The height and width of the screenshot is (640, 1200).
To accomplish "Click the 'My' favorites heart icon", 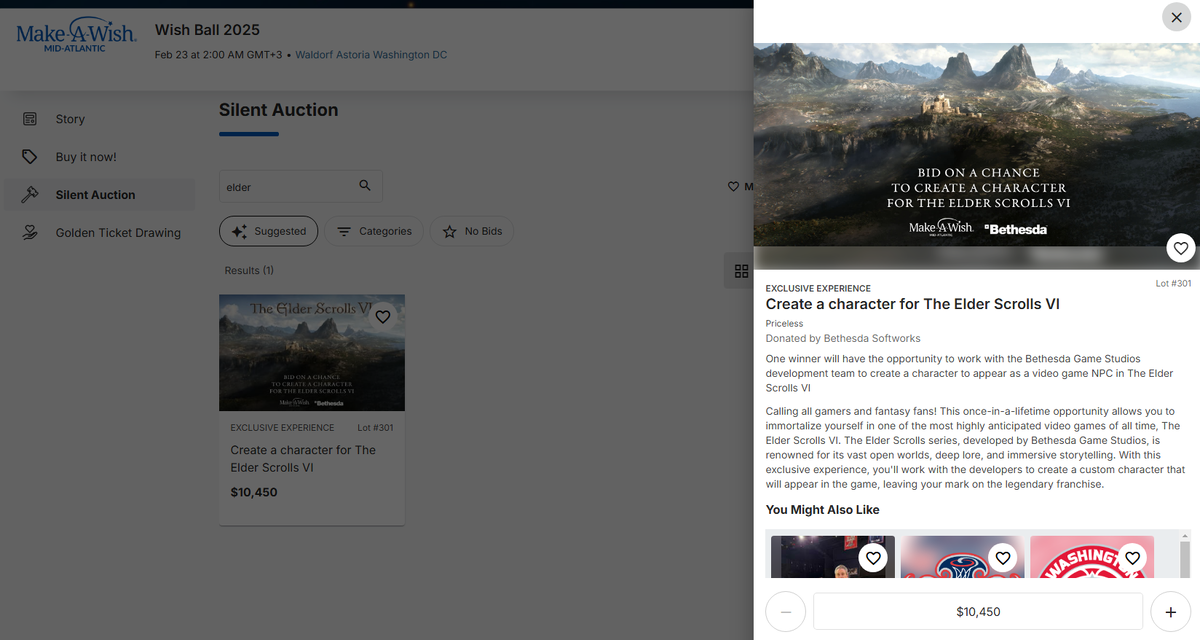I will point(733,187).
